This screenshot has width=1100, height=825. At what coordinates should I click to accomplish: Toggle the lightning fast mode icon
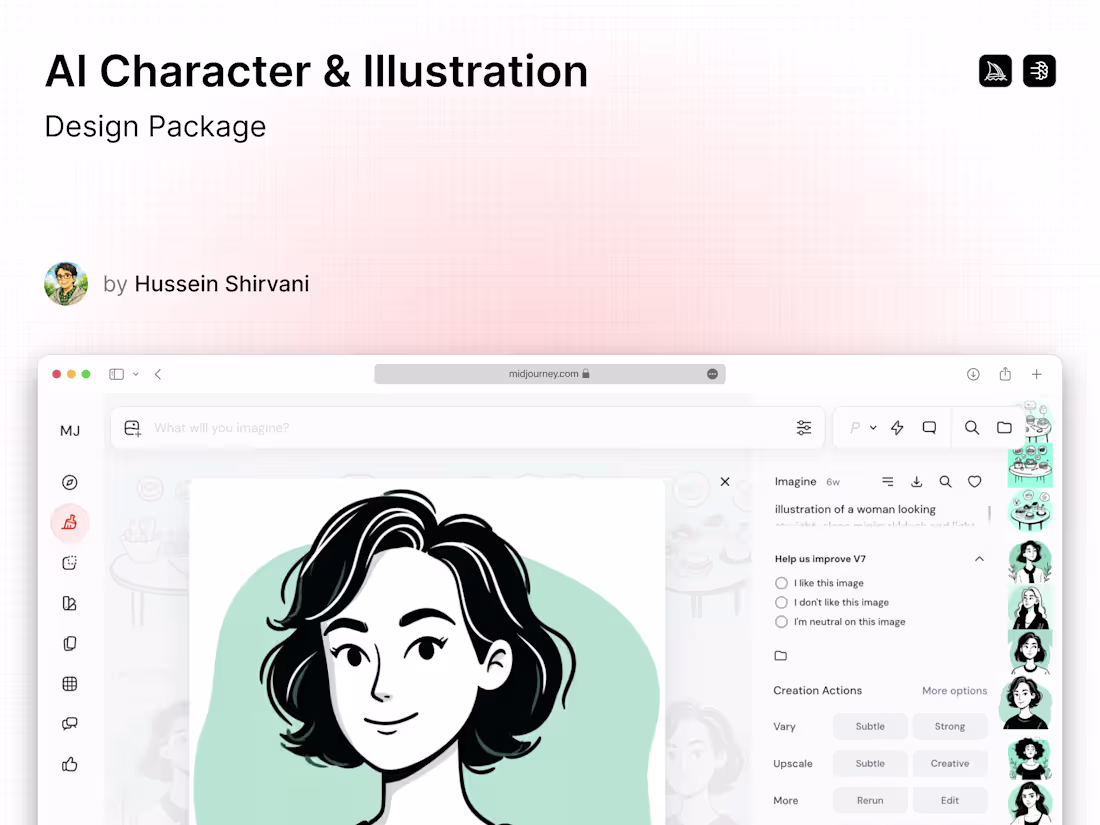(x=897, y=428)
